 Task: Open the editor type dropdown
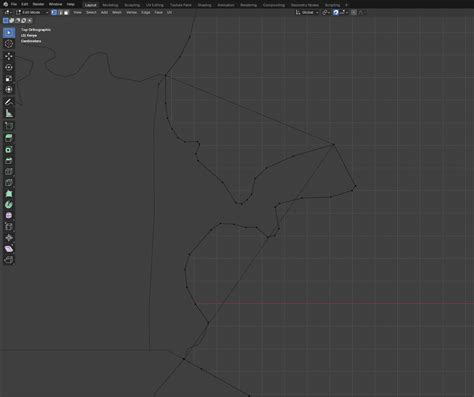(8, 12)
